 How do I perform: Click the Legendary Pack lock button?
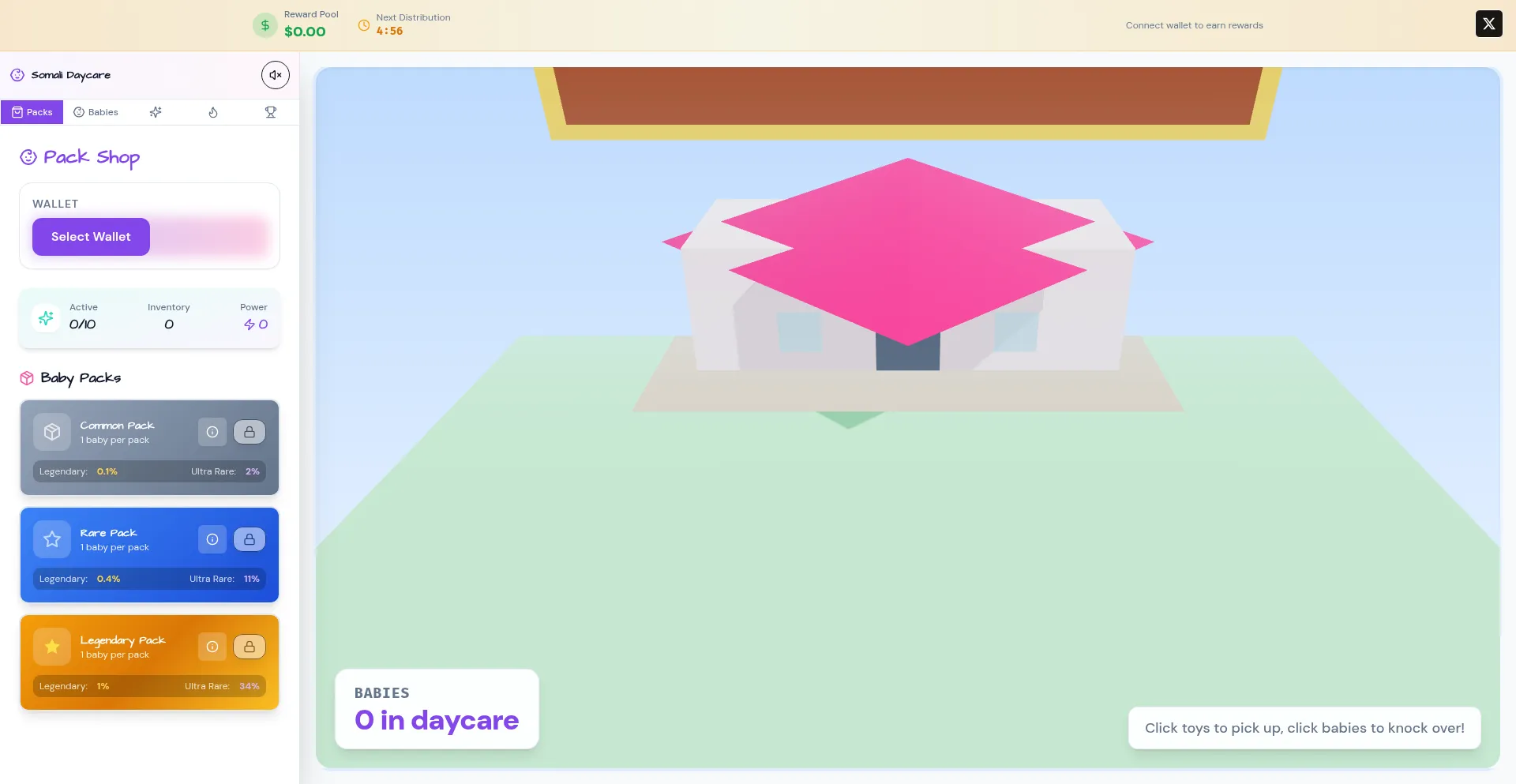pyautogui.click(x=250, y=647)
